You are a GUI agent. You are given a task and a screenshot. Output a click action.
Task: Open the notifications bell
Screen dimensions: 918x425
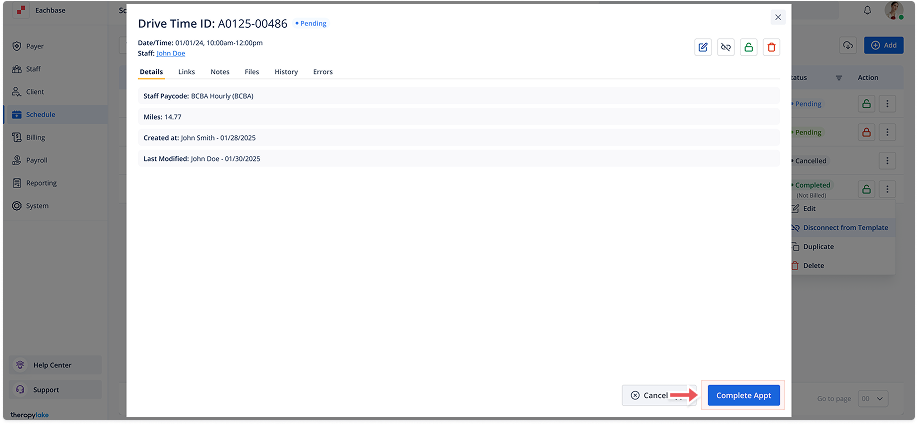(x=867, y=11)
